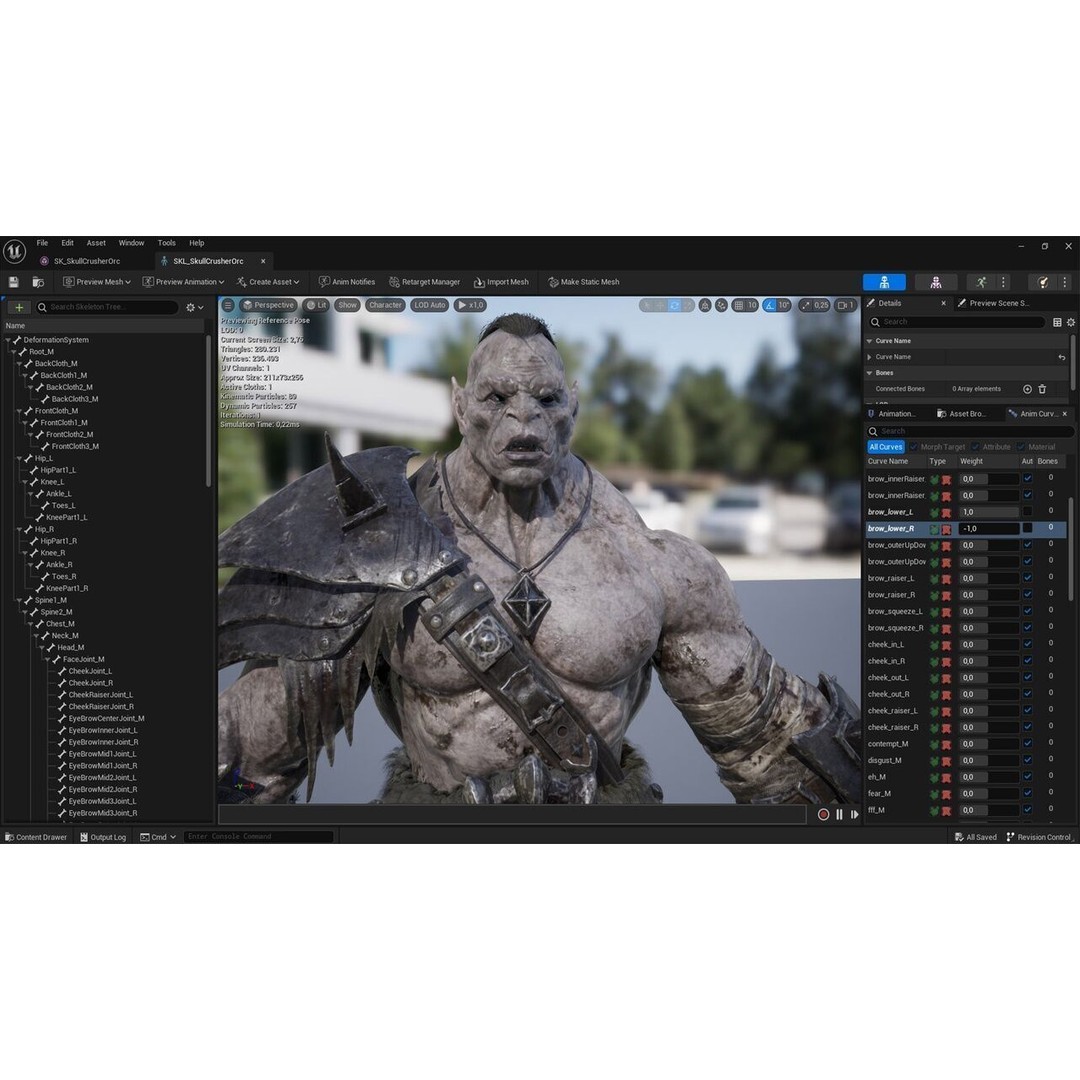This screenshot has height=1080, width=1080.
Task: Step forward one frame in preview
Action: [855, 814]
